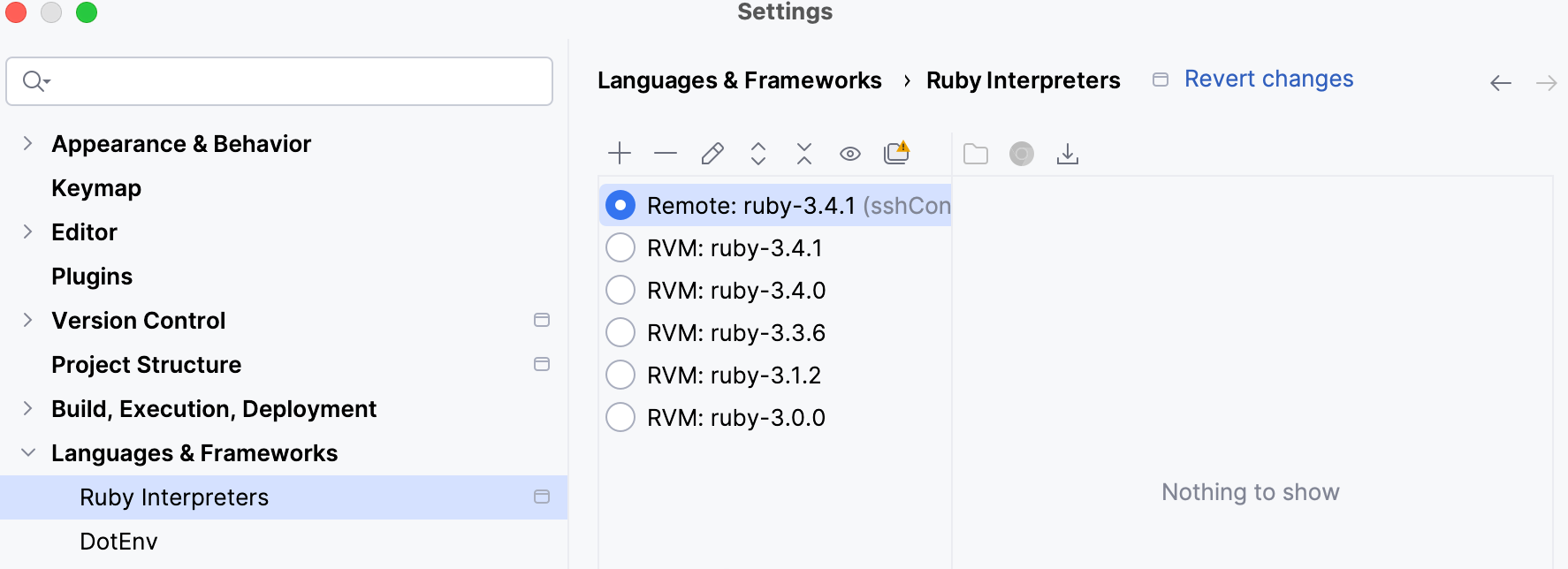
Task: Select the RVM: ruby-3.0.0 radio button
Action: (620, 416)
